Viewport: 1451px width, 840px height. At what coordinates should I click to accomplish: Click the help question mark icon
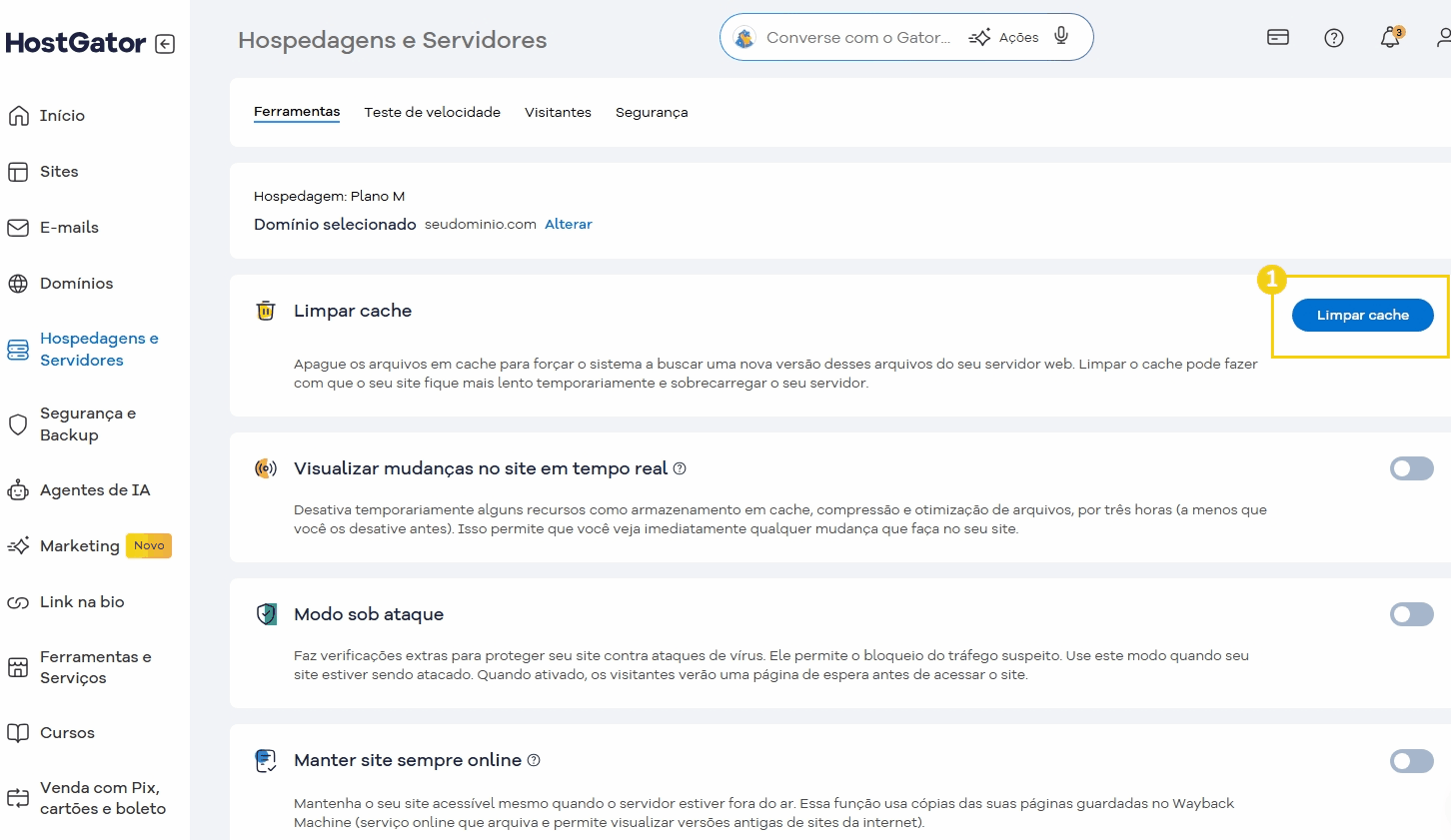[x=1333, y=38]
